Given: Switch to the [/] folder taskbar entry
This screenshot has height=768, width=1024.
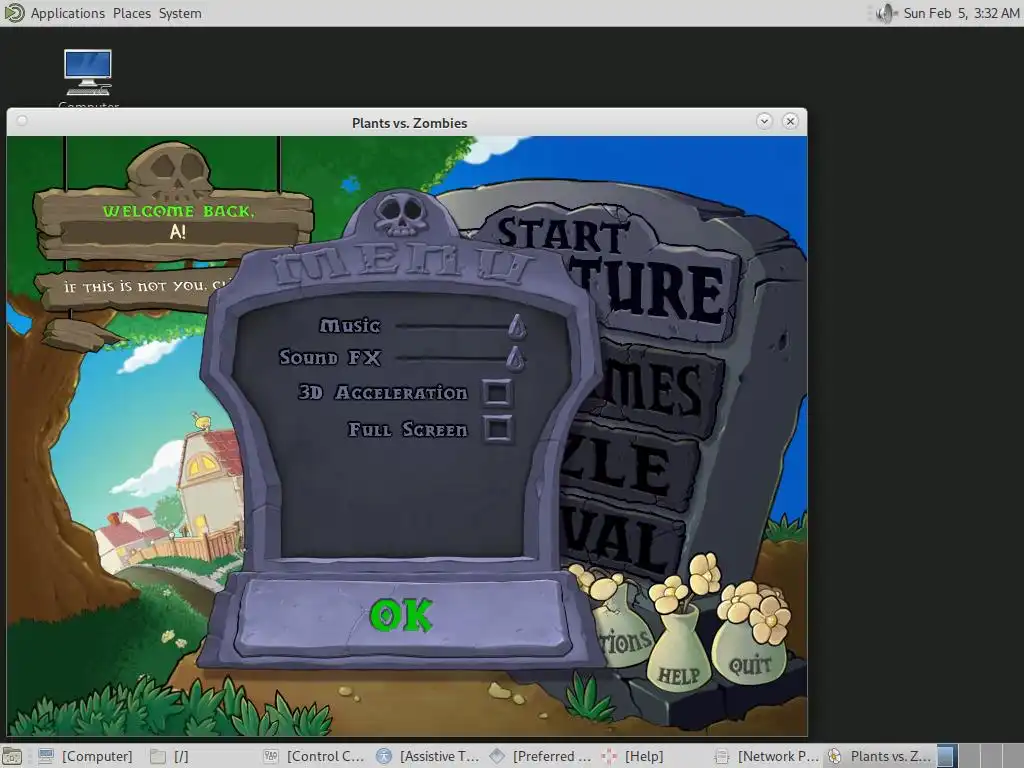Looking at the screenshot, I should 170,756.
